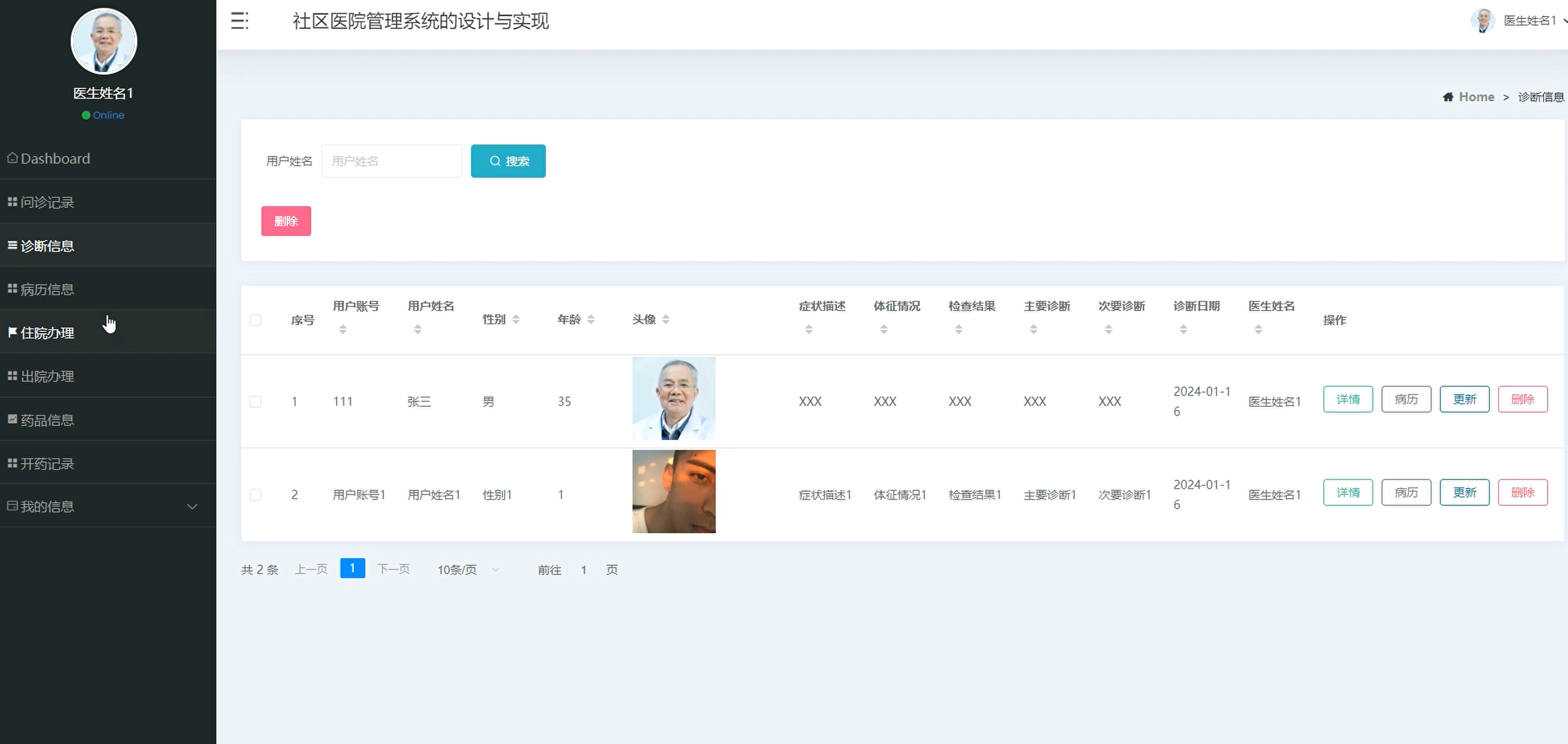Click the Online status indicator
1568x744 pixels.
click(103, 115)
